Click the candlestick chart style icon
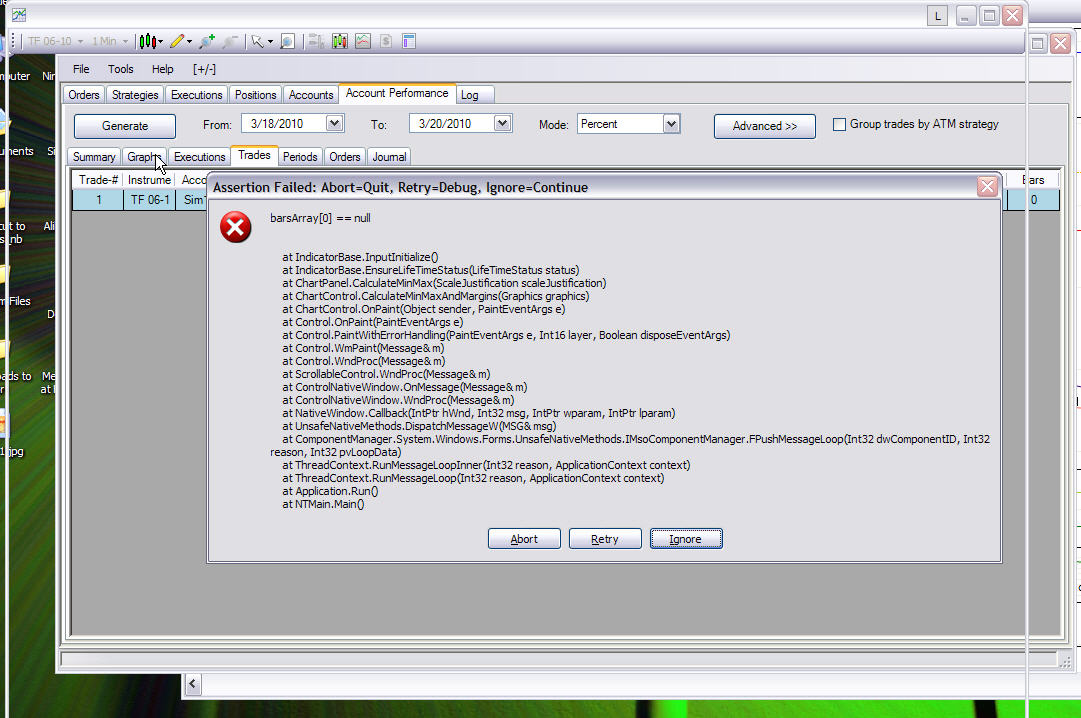1081x718 pixels. [x=147, y=41]
